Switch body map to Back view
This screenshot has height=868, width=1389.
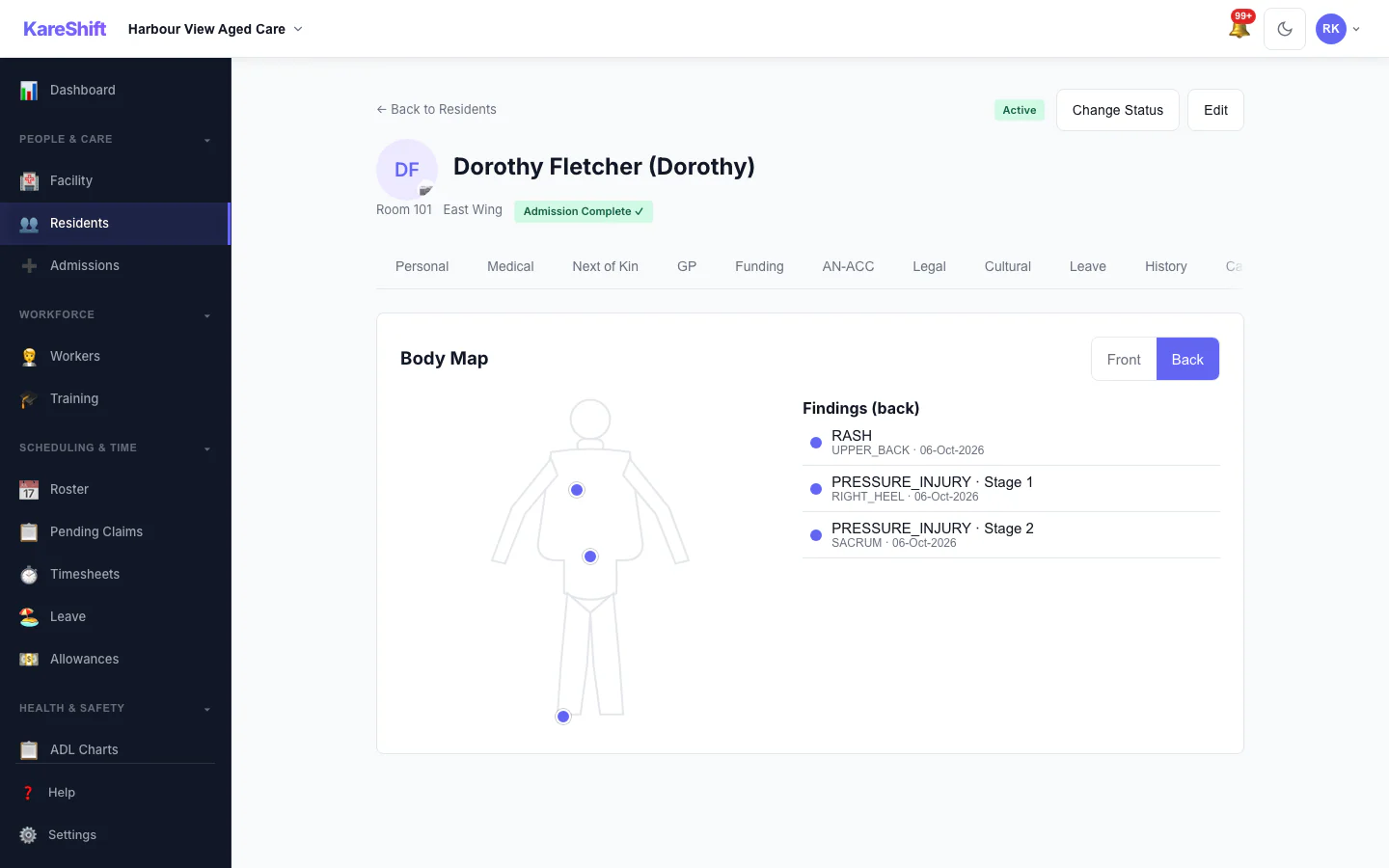pyautogui.click(x=1187, y=359)
